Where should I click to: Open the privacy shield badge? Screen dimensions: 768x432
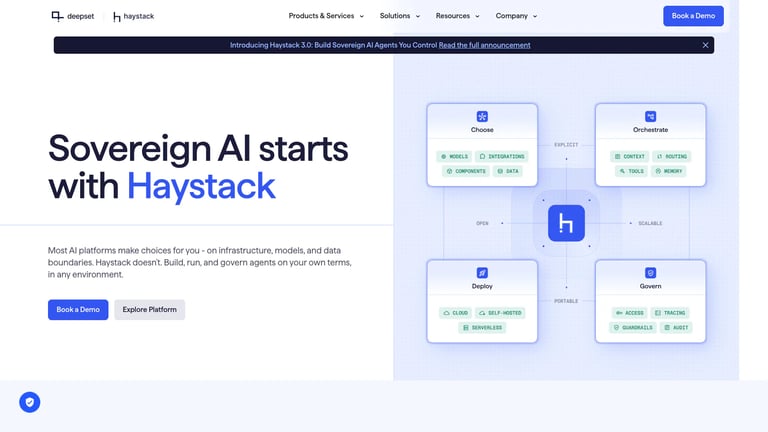coord(30,402)
